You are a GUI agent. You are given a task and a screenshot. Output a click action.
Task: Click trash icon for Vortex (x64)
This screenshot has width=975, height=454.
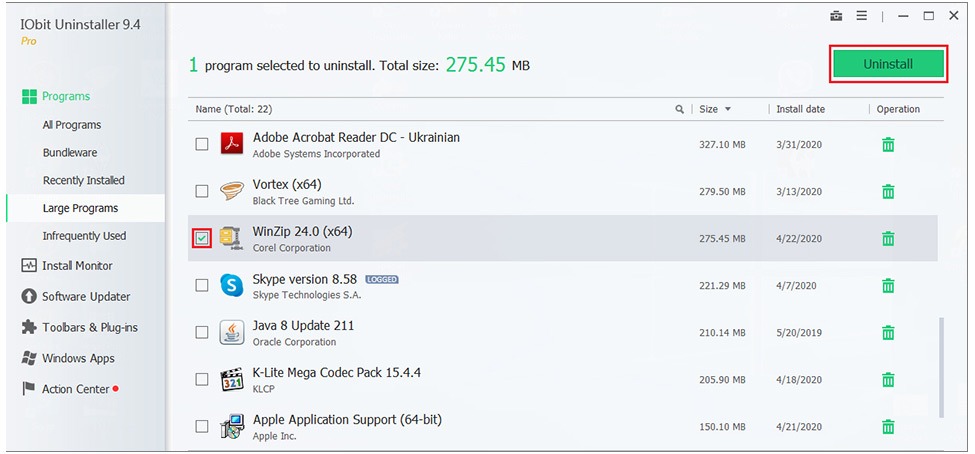888,192
